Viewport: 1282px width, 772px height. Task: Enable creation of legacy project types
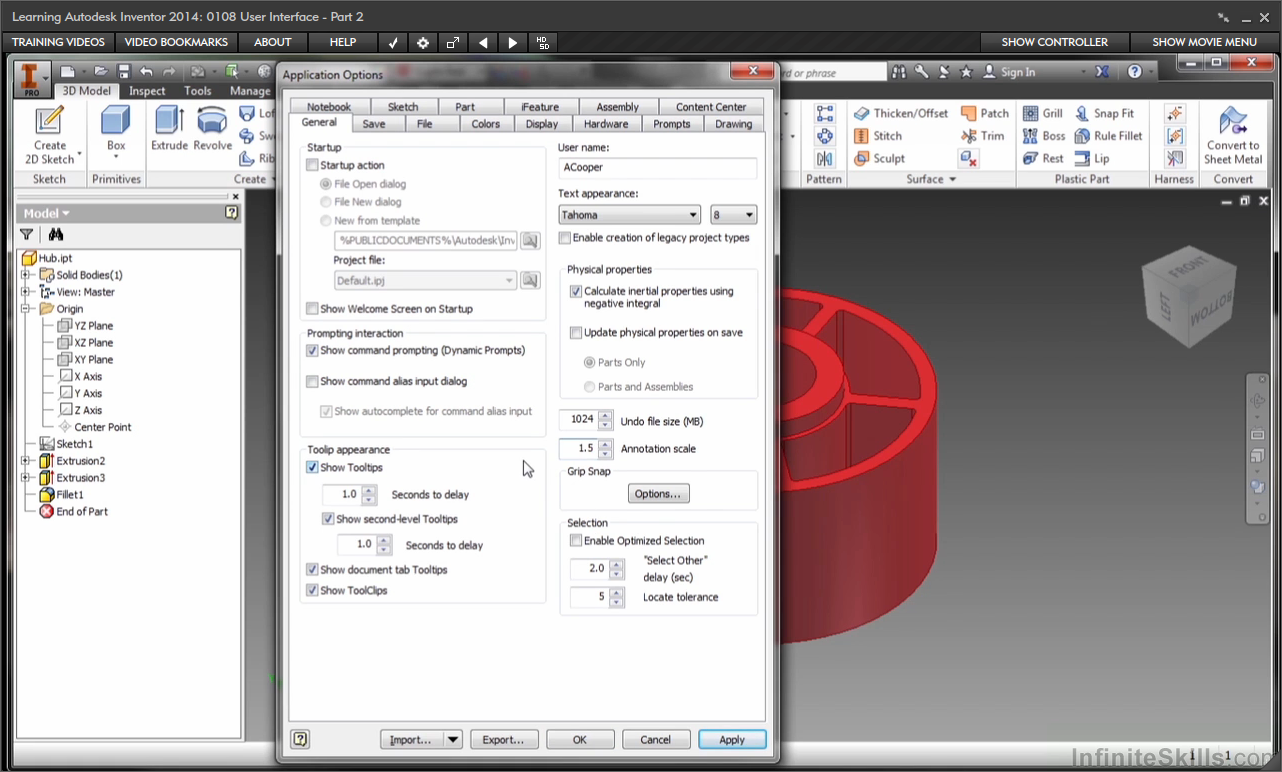click(x=565, y=238)
